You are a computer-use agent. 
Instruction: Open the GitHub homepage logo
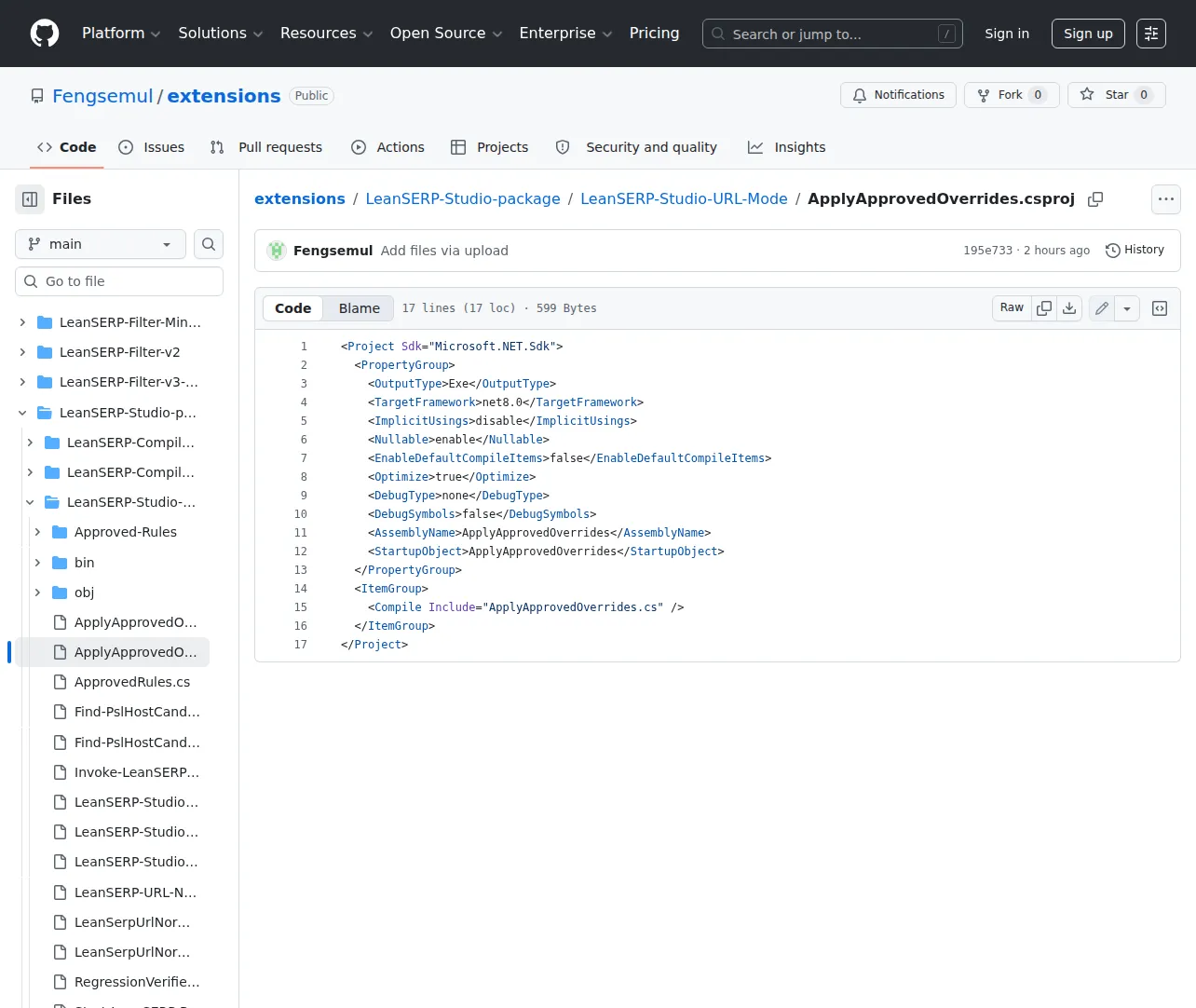click(x=45, y=34)
